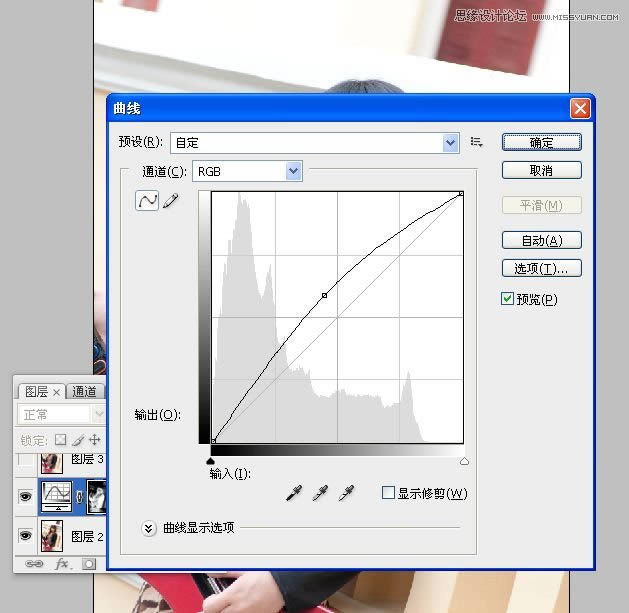The image size is (629, 613).
Task: Hide the 图层 2 layer with eye icon
Action: coord(26,537)
